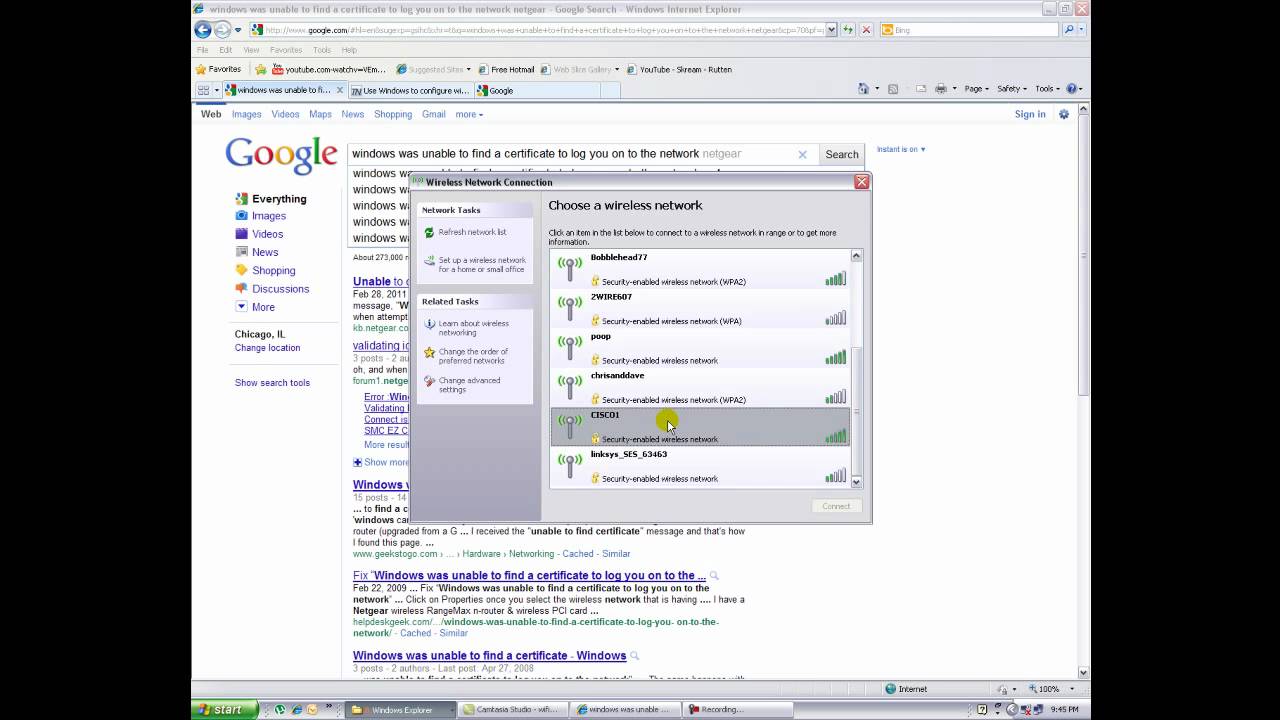1280x720 pixels.
Task: Click the Learn about wireless networking info icon
Action: pos(429,324)
